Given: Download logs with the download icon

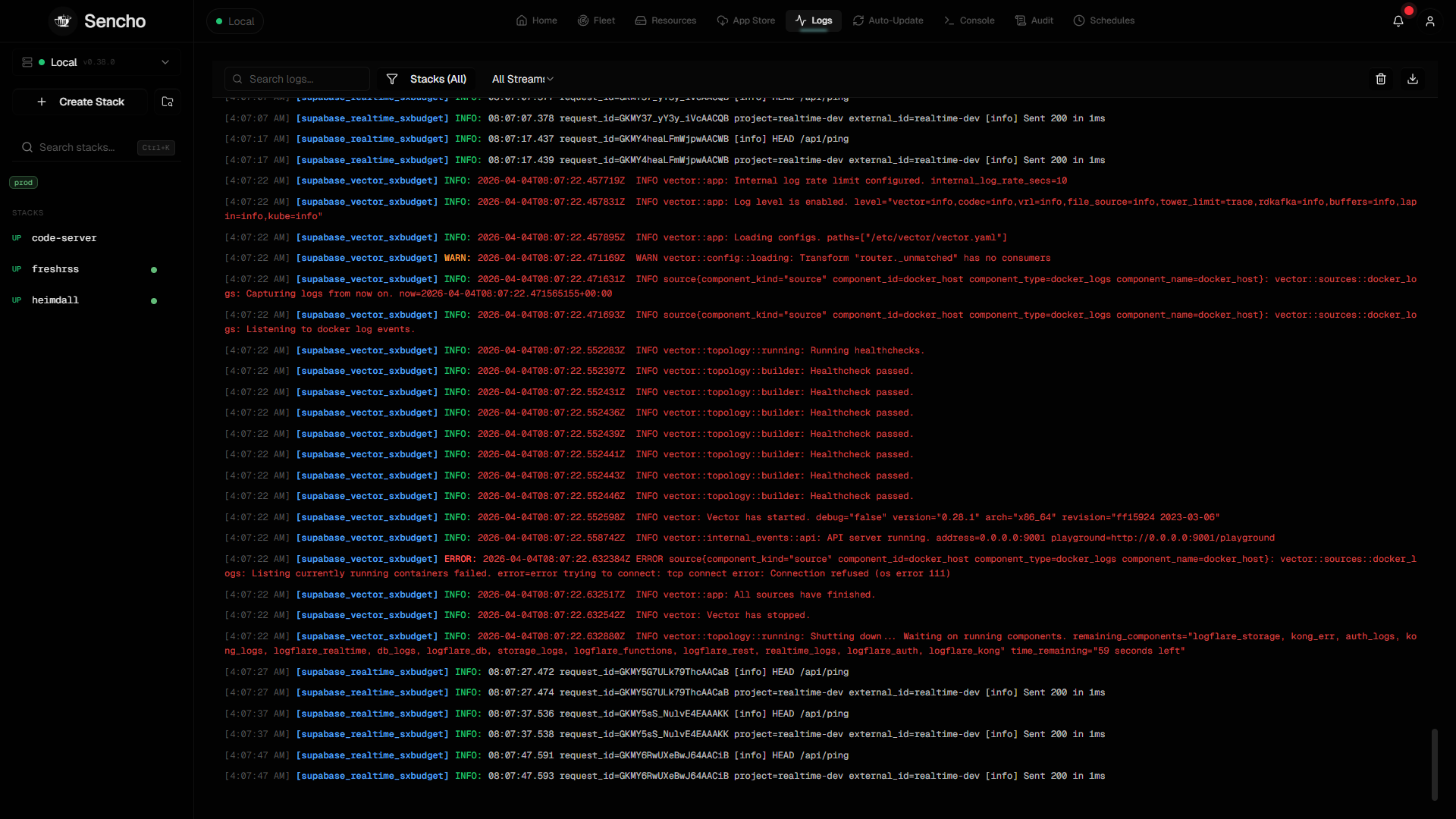Looking at the screenshot, I should click(x=1413, y=79).
